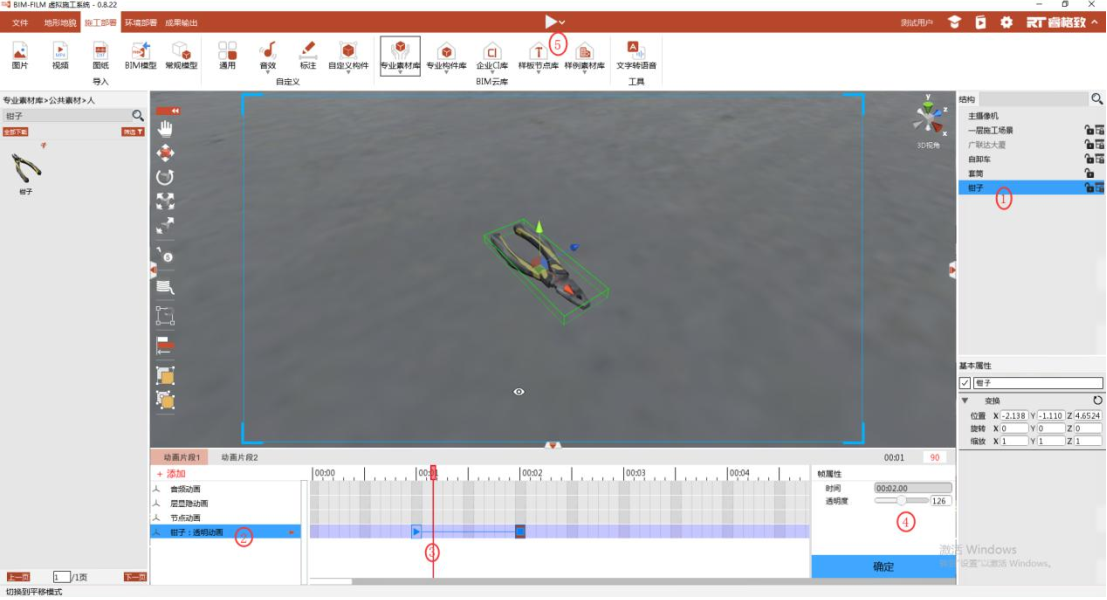1107x600 pixels.
Task: Click the 确定 confirm button
Action: (x=883, y=566)
